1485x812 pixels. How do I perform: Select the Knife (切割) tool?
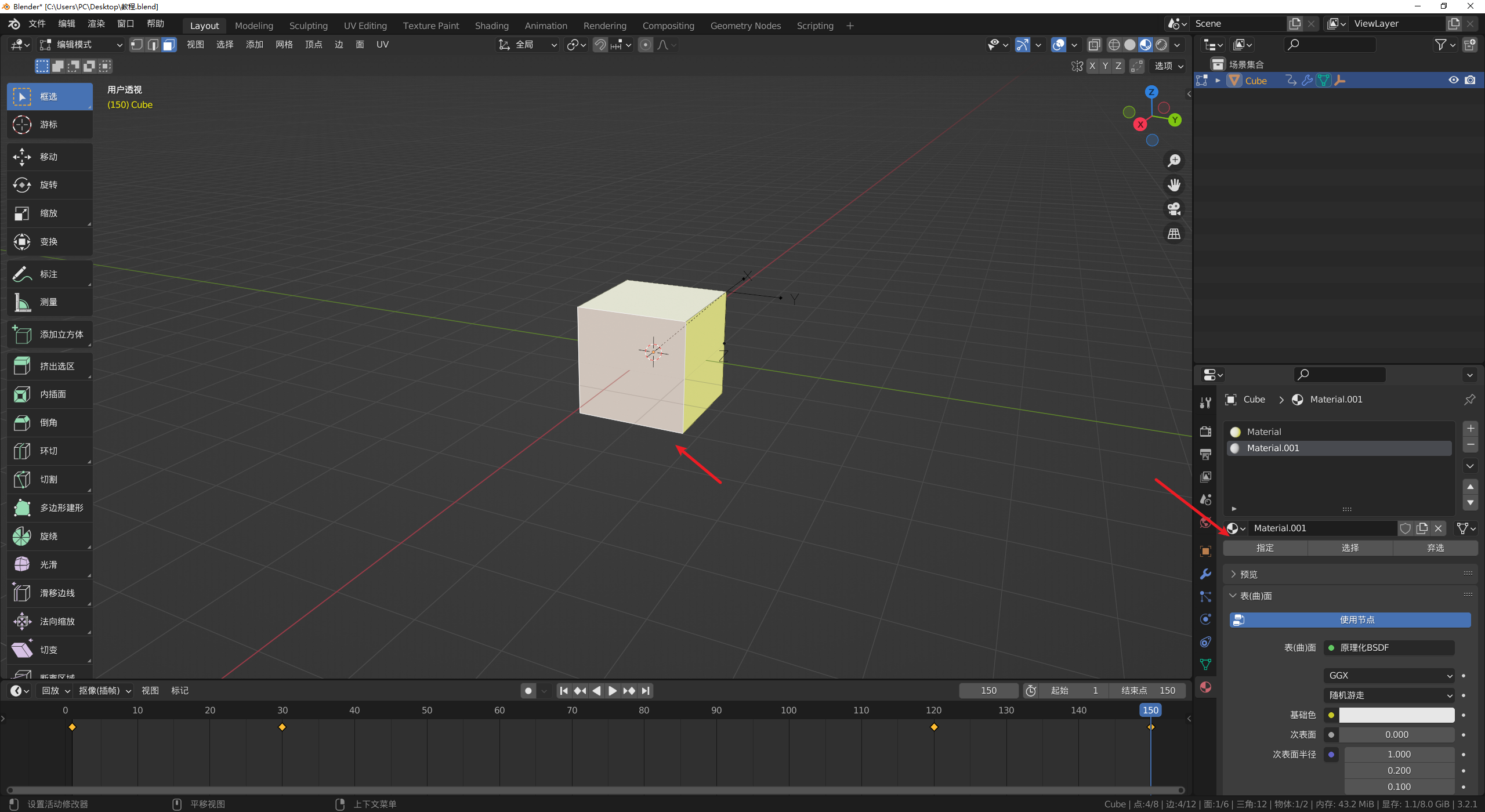(49, 480)
